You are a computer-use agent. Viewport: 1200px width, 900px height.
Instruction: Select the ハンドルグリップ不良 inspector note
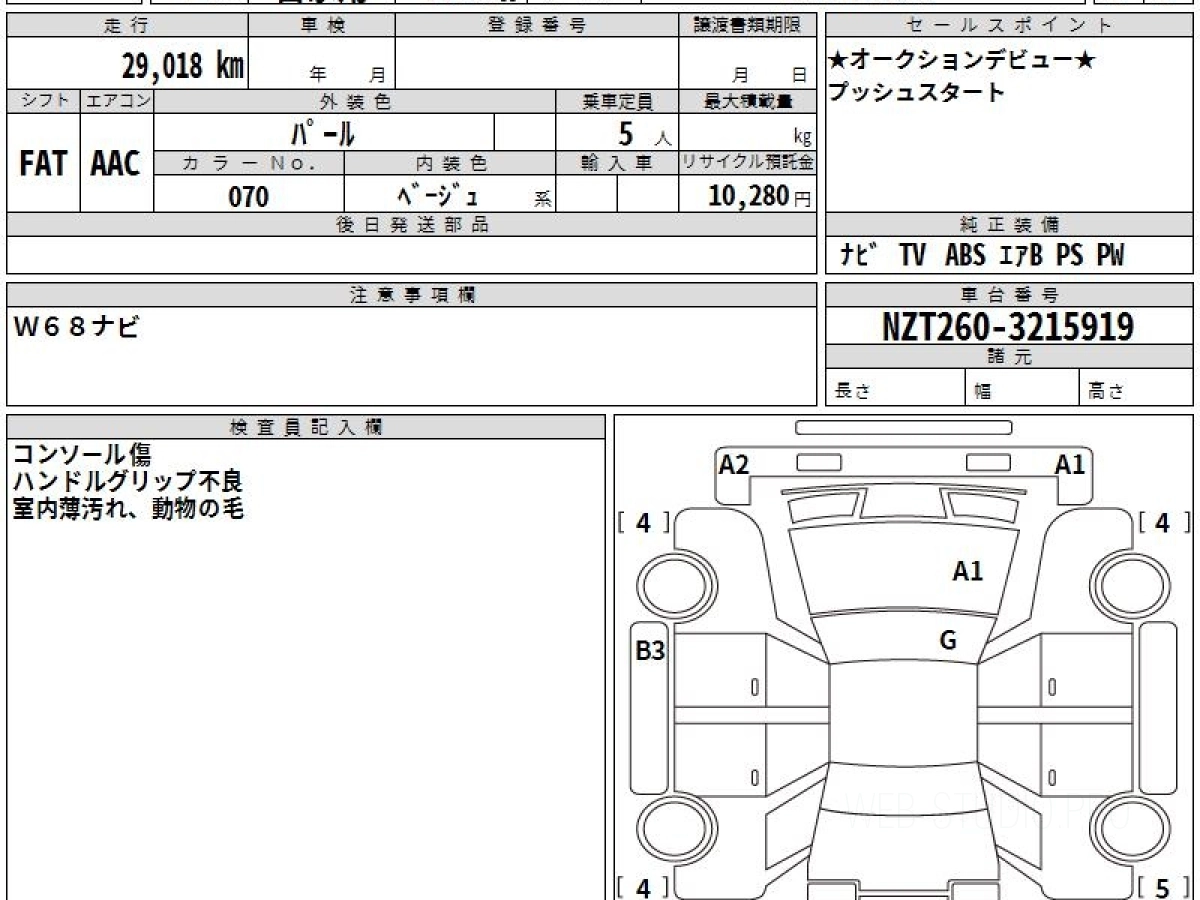point(128,482)
